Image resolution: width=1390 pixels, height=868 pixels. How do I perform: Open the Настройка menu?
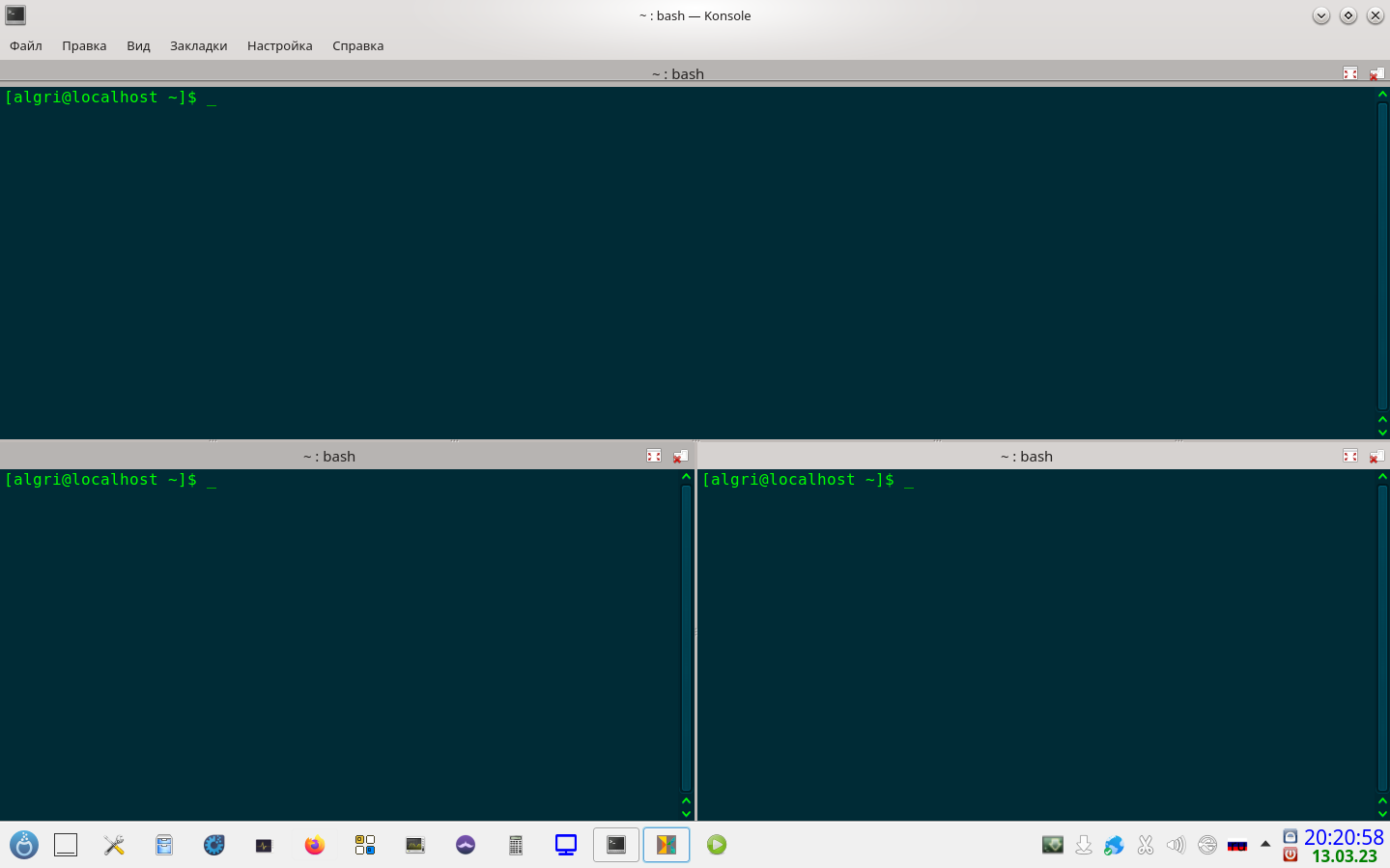pyautogui.click(x=279, y=45)
